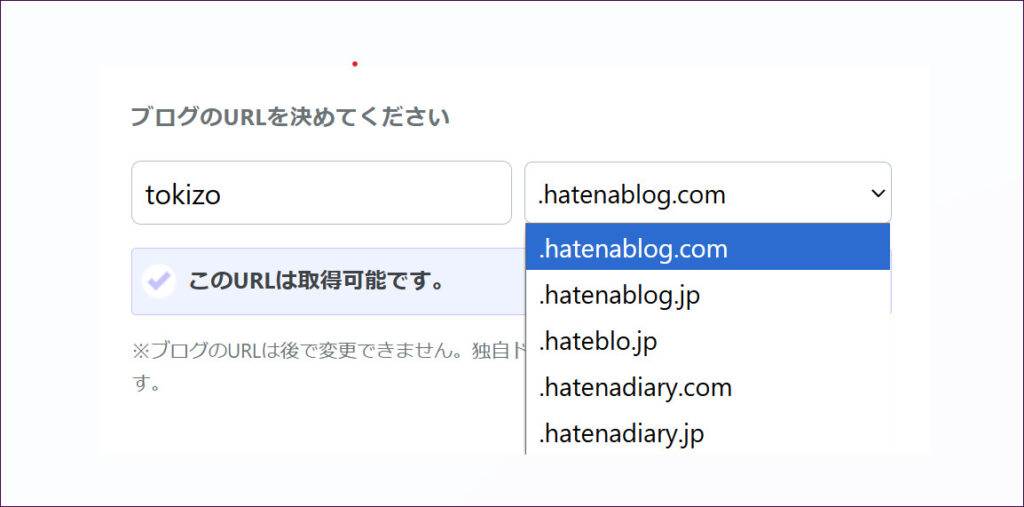Click the checkmark icon beside availability message
Screen dimensions: 1024x507
point(157,281)
